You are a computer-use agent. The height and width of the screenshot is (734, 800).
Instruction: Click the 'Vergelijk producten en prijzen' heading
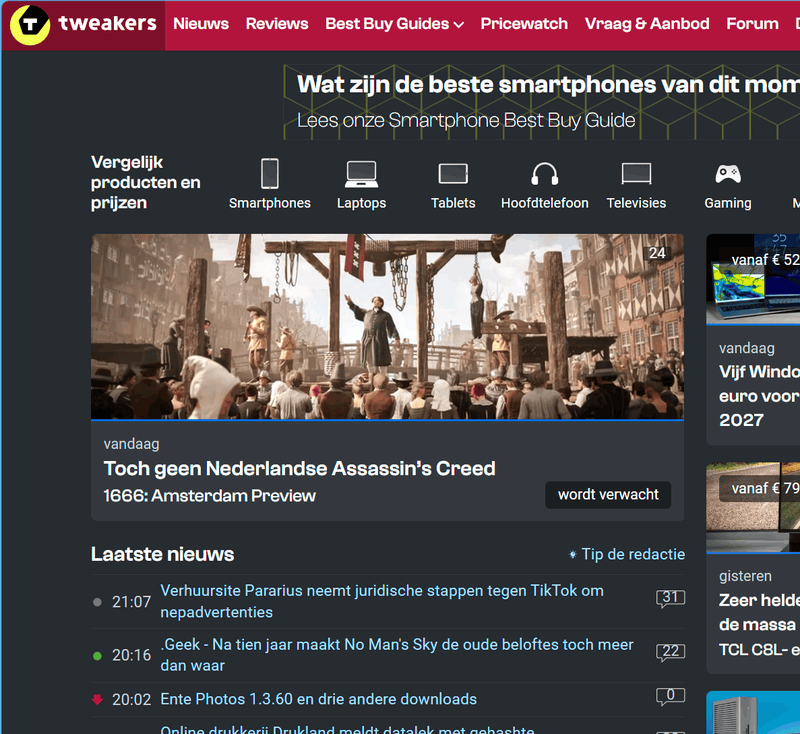pyautogui.click(x=145, y=183)
